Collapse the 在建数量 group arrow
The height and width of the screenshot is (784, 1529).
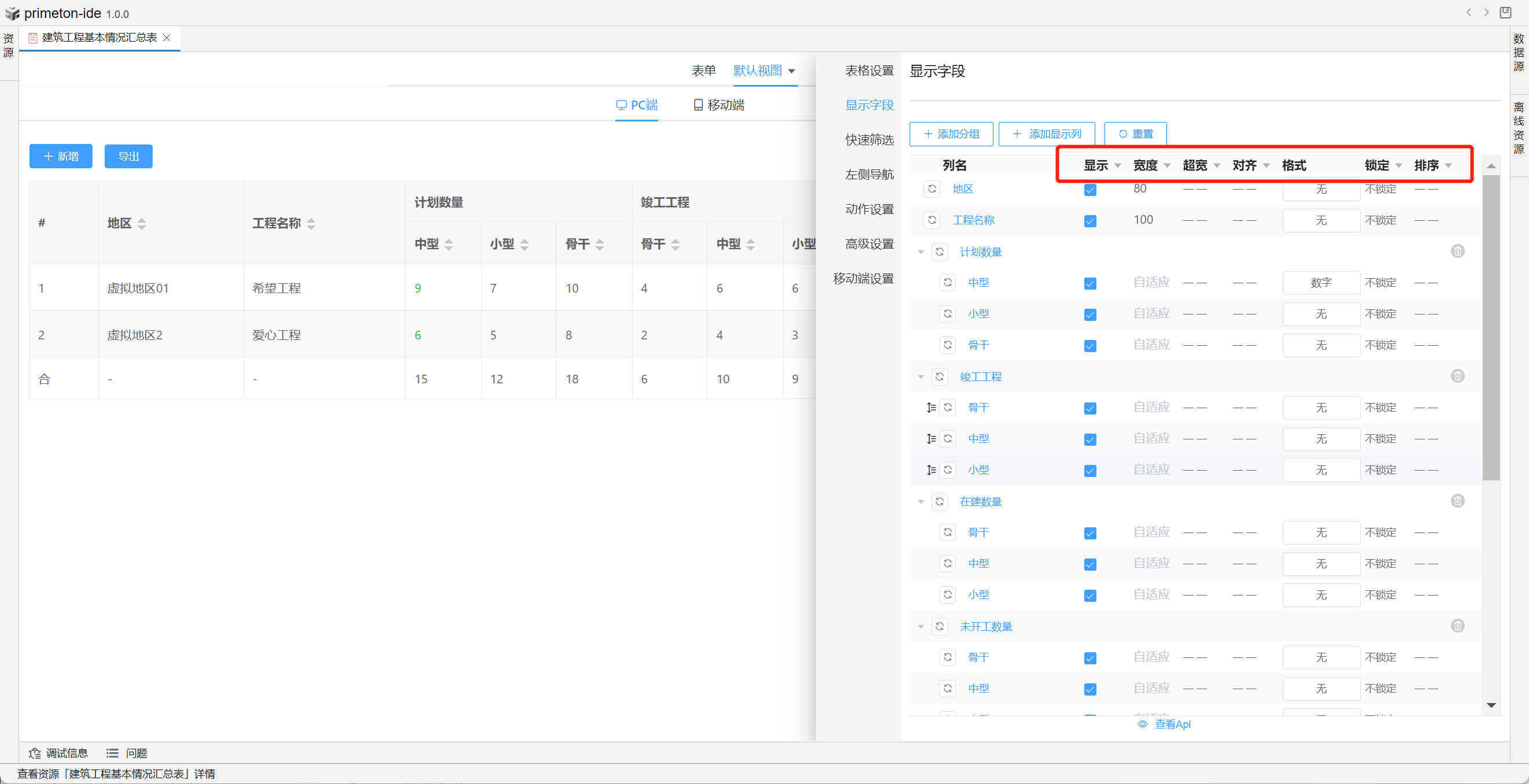click(x=921, y=502)
